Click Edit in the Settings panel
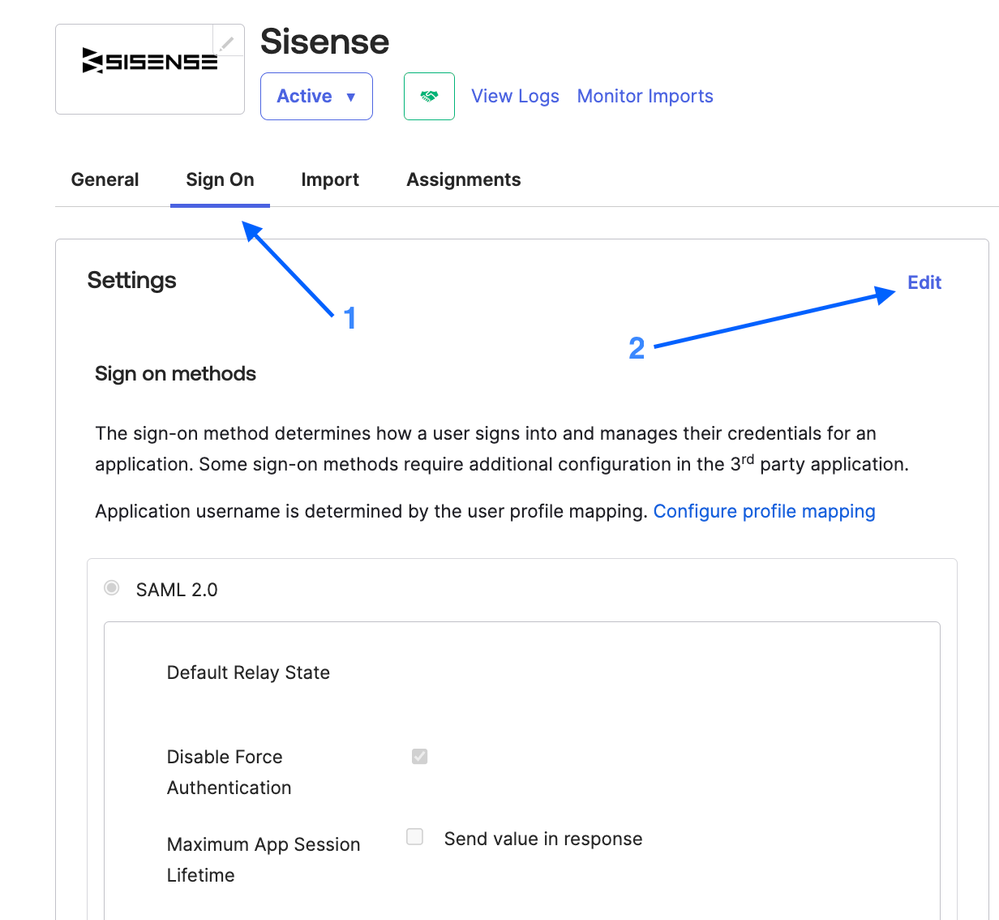 click(x=924, y=283)
